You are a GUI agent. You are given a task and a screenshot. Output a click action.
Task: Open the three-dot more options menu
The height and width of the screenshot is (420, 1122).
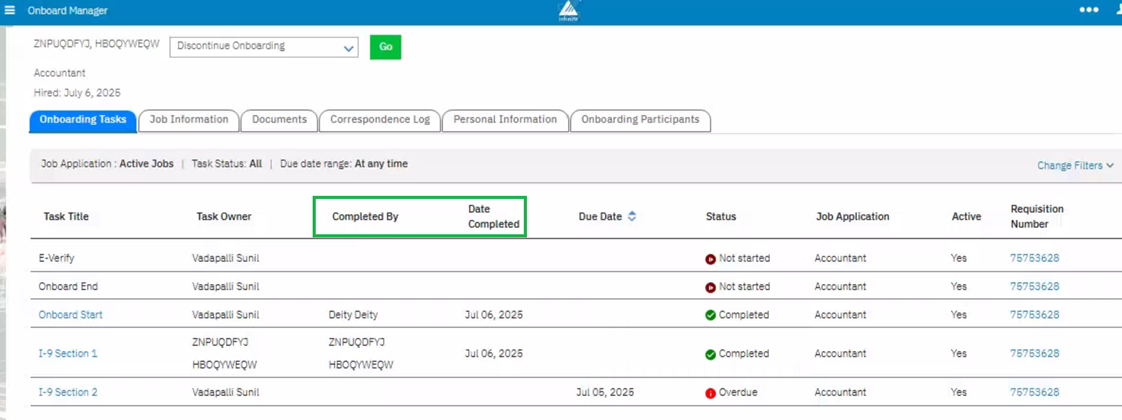pos(1088,10)
